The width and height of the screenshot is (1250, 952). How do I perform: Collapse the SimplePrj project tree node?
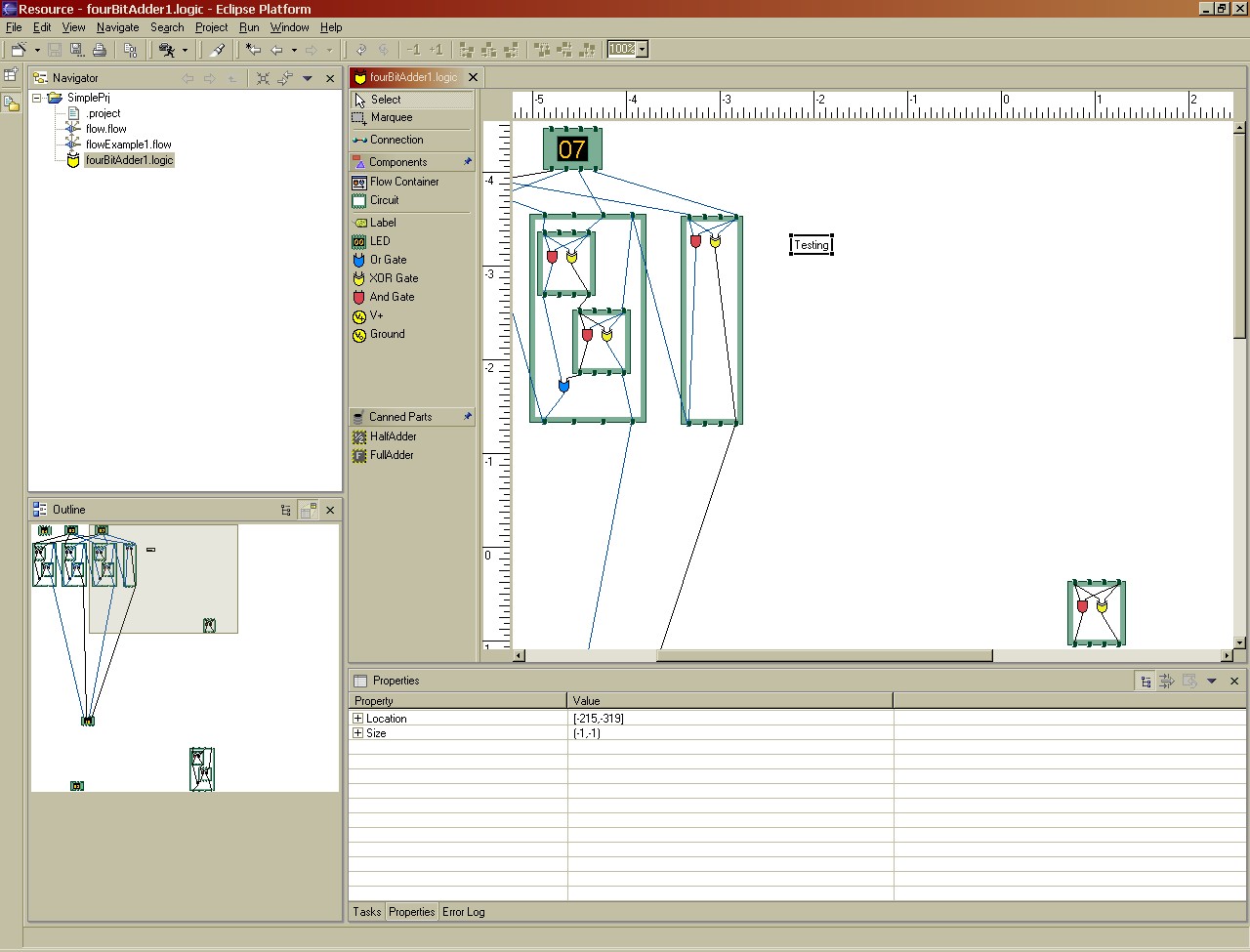tap(37, 98)
